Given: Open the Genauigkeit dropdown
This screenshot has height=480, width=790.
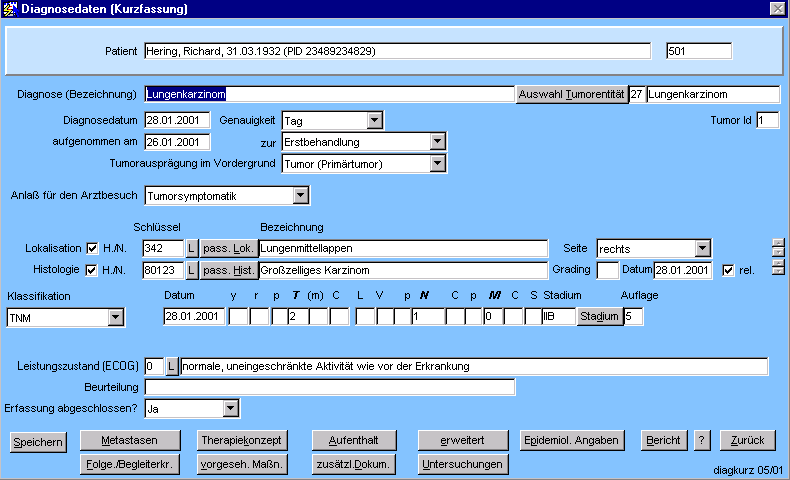Looking at the screenshot, I should (374, 121).
